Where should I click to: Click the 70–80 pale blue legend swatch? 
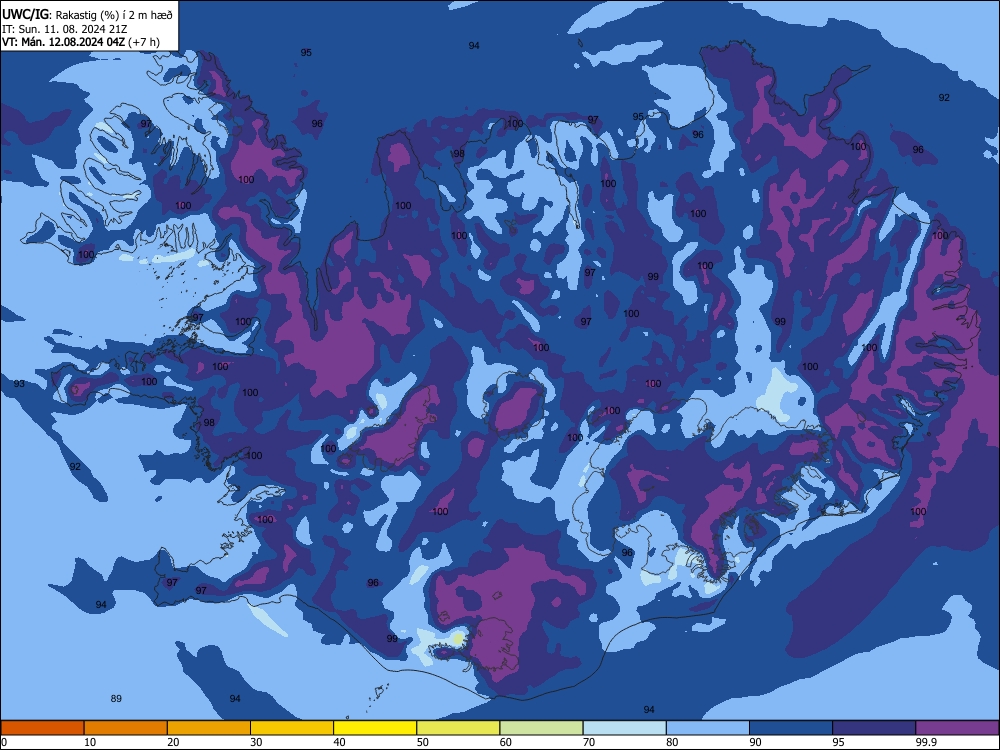click(x=624, y=728)
